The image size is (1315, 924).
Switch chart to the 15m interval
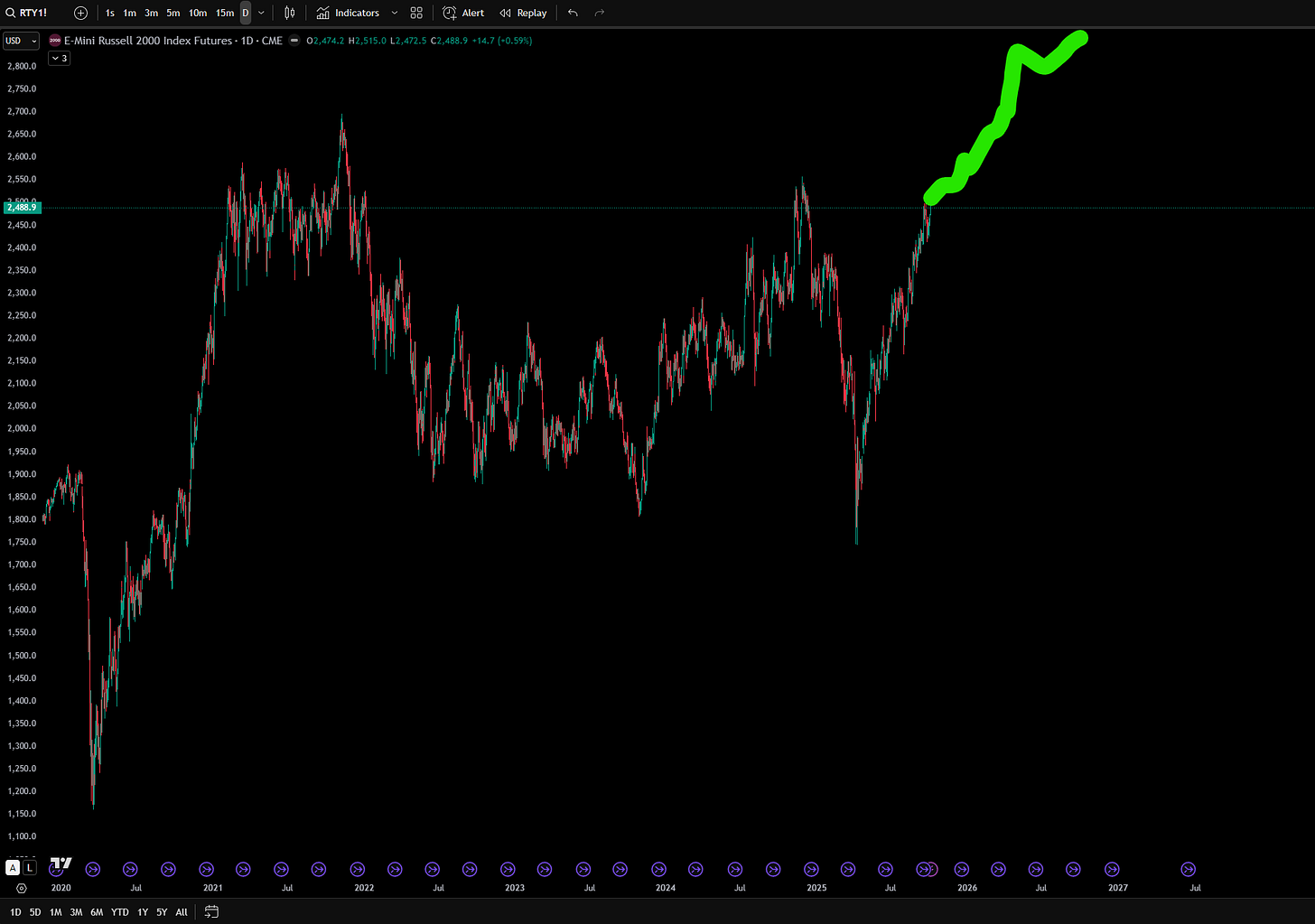tap(225, 13)
